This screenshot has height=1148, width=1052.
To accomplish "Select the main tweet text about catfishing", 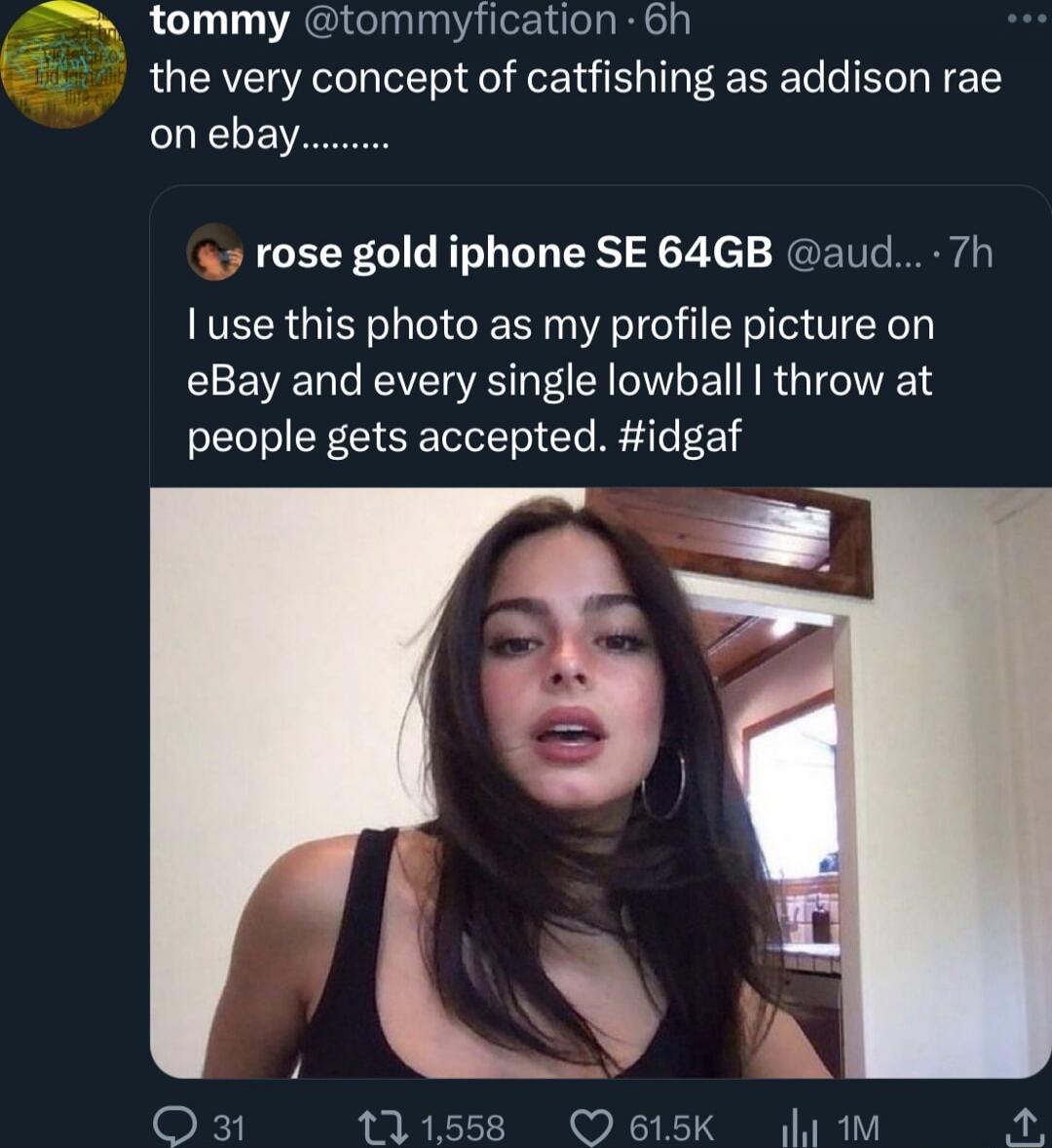I will (575, 106).
